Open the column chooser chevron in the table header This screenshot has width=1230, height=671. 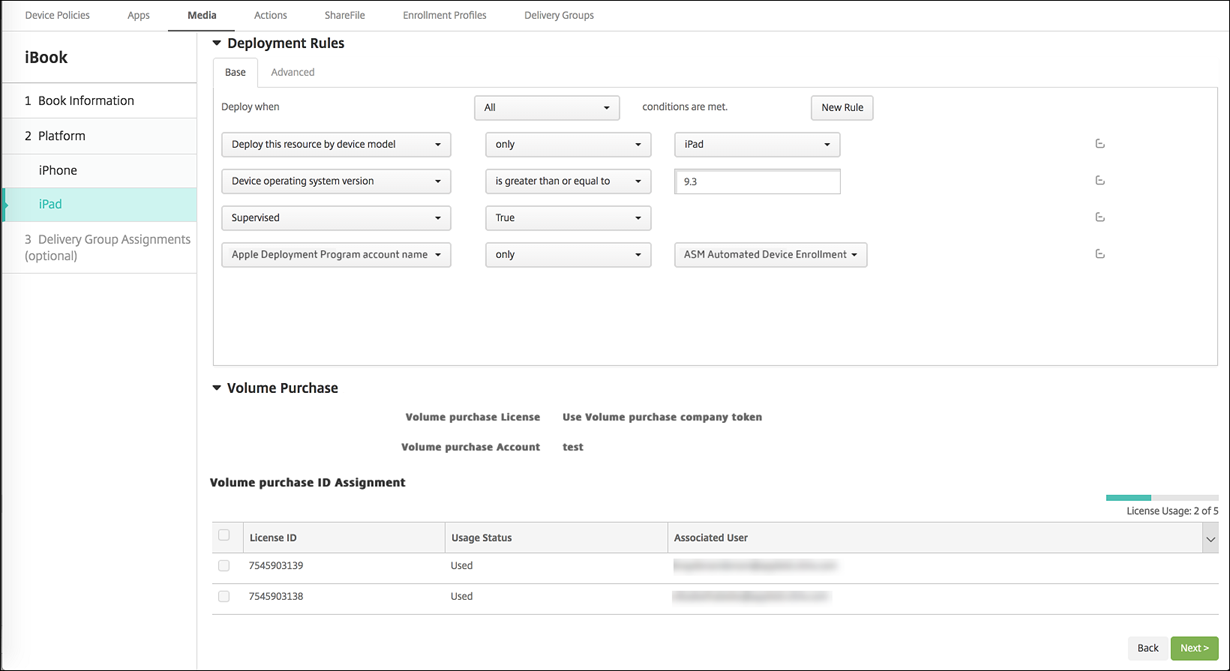click(x=1210, y=539)
